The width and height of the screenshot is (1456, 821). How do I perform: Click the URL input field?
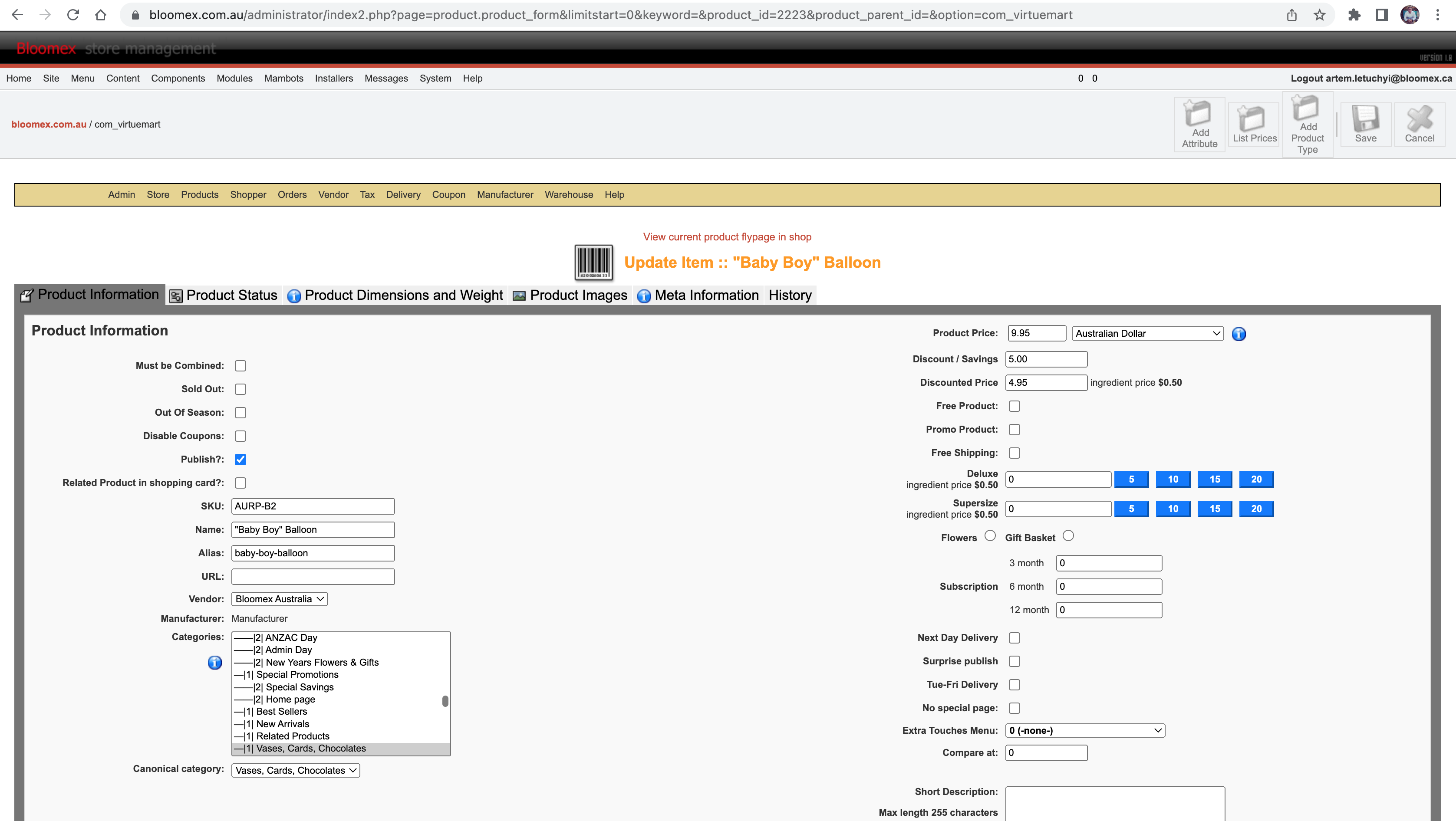[x=313, y=576]
